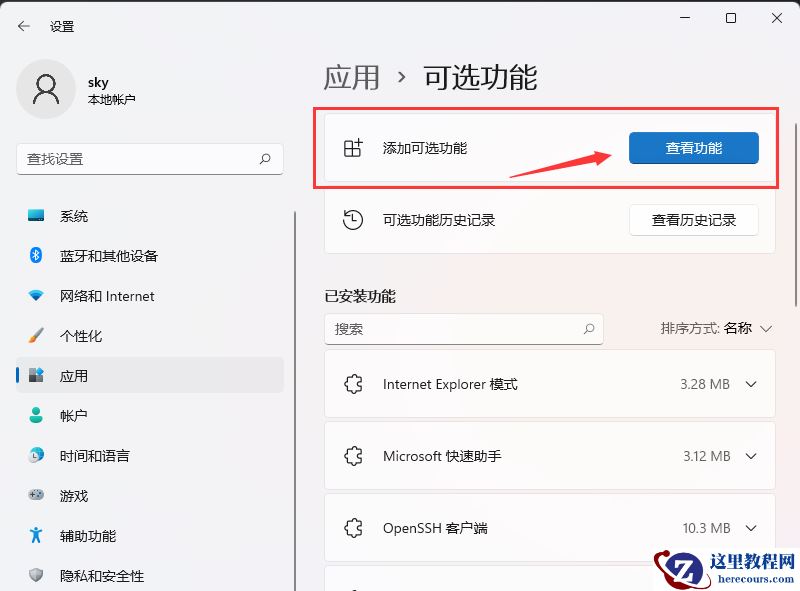The image size is (800, 591).
Task: Click the paintbrush icon for 个性化
Action: pyautogui.click(x=36, y=336)
